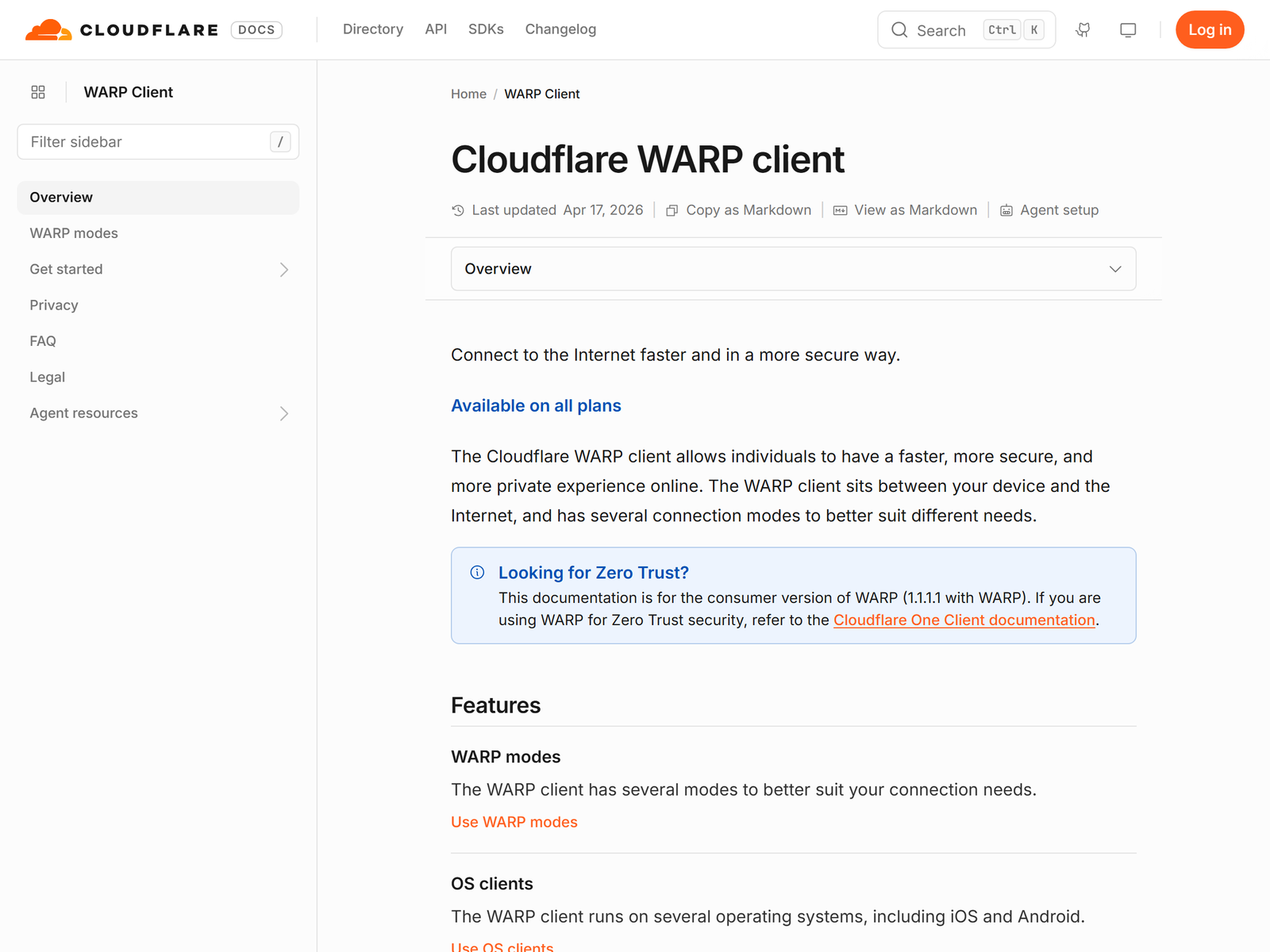Screen dimensions: 1270x952
Task: Open Agent setup link
Action: click(1059, 210)
